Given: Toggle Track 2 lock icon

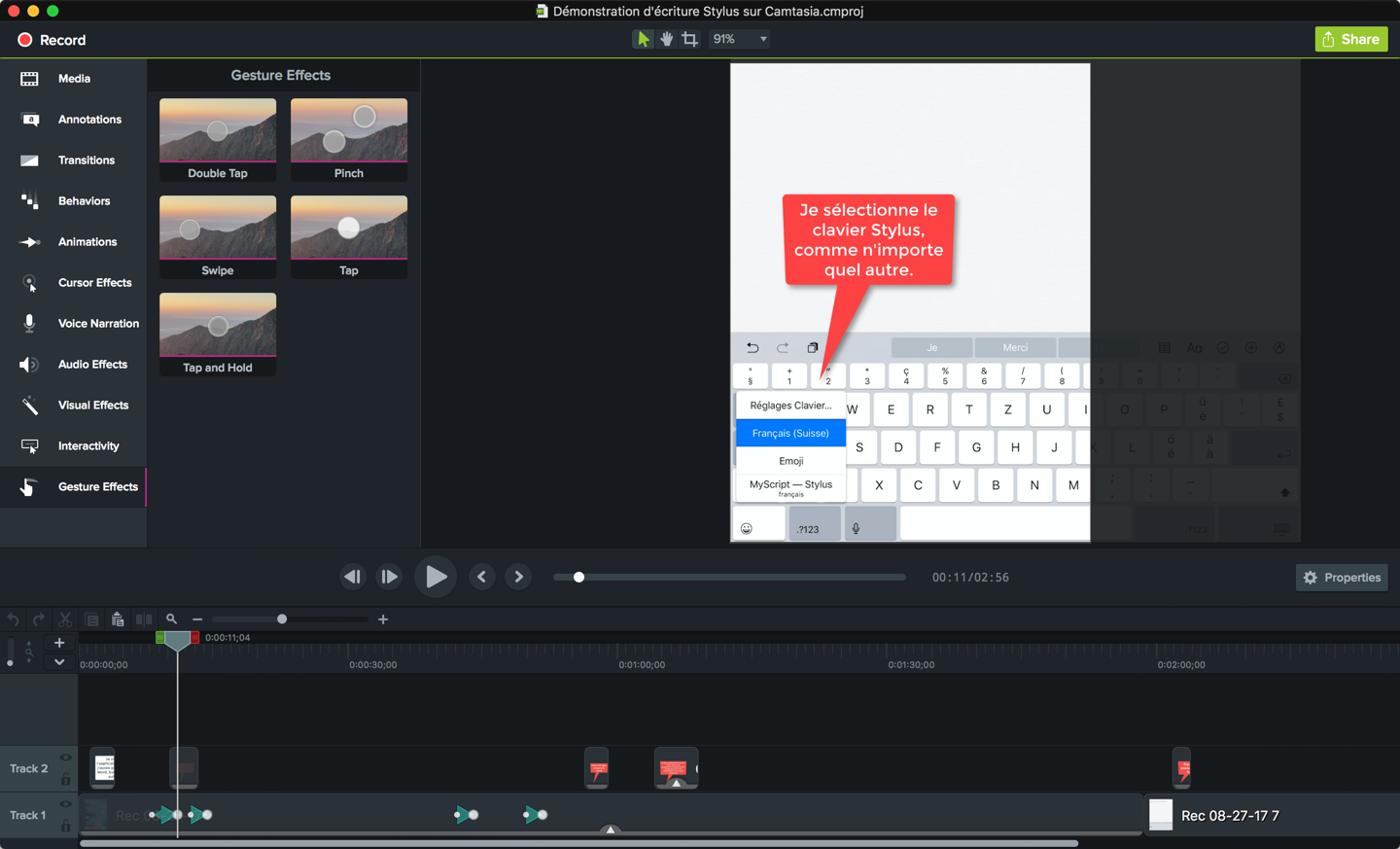Looking at the screenshot, I should [66, 778].
